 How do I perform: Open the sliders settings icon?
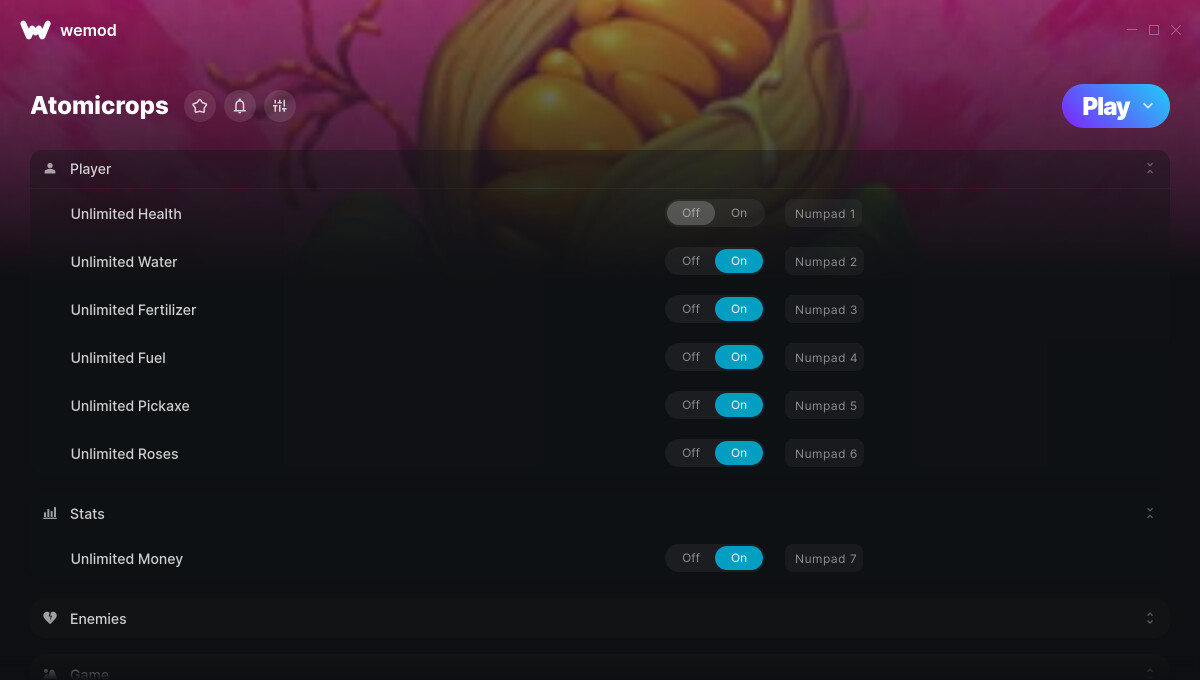tap(280, 106)
